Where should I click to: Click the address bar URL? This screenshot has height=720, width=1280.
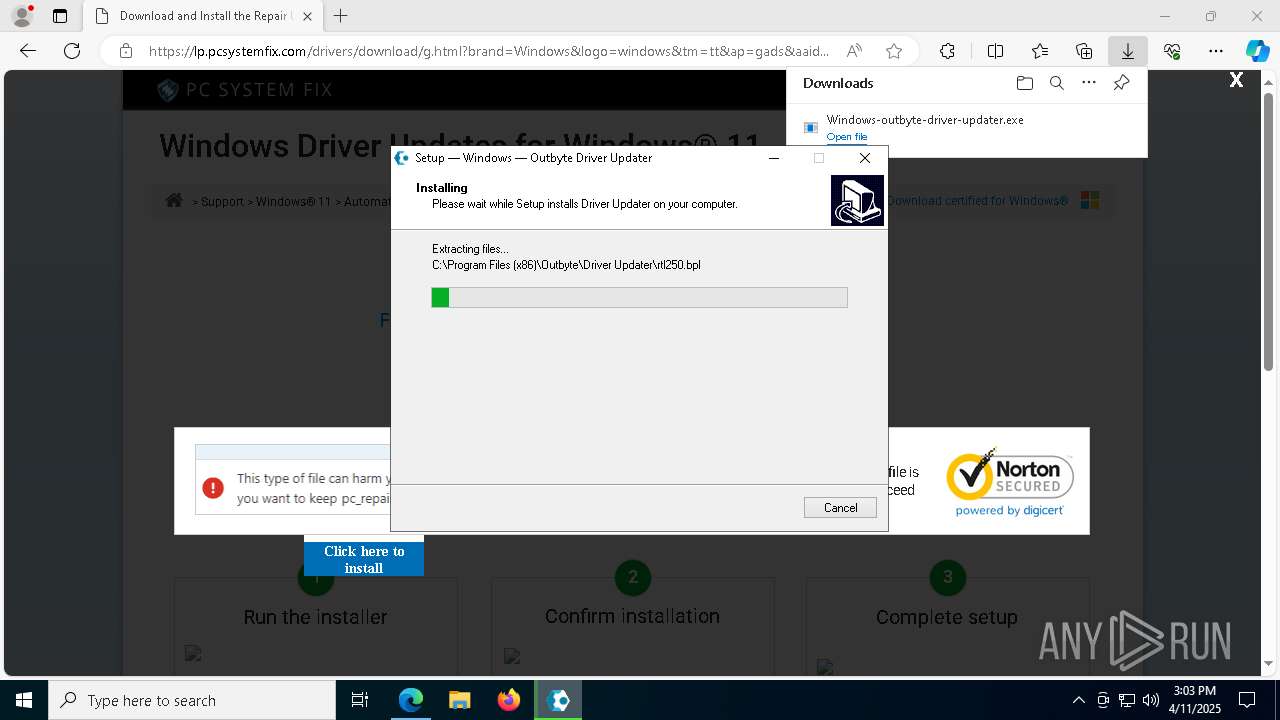pos(488,51)
